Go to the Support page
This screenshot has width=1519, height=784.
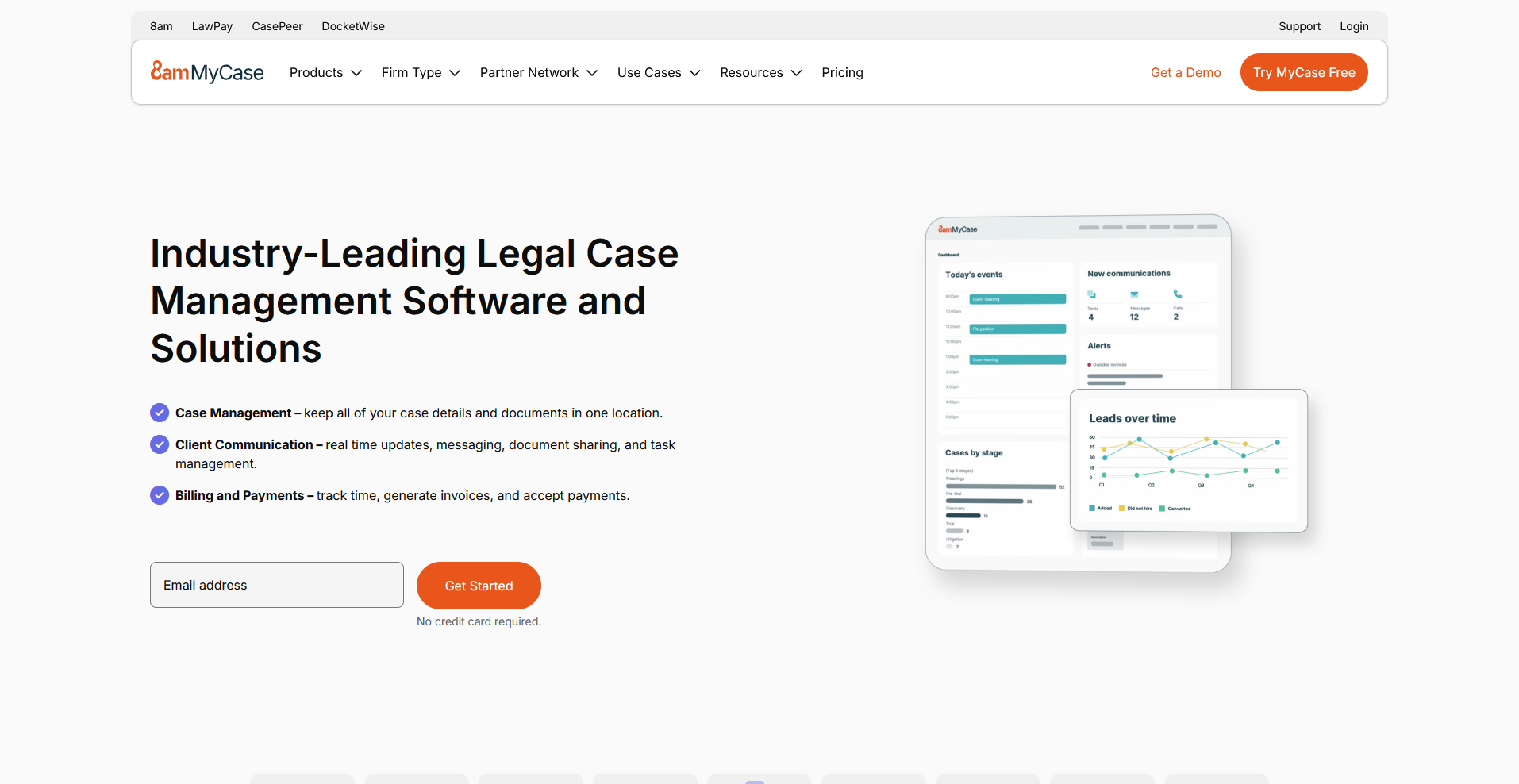(1299, 26)
